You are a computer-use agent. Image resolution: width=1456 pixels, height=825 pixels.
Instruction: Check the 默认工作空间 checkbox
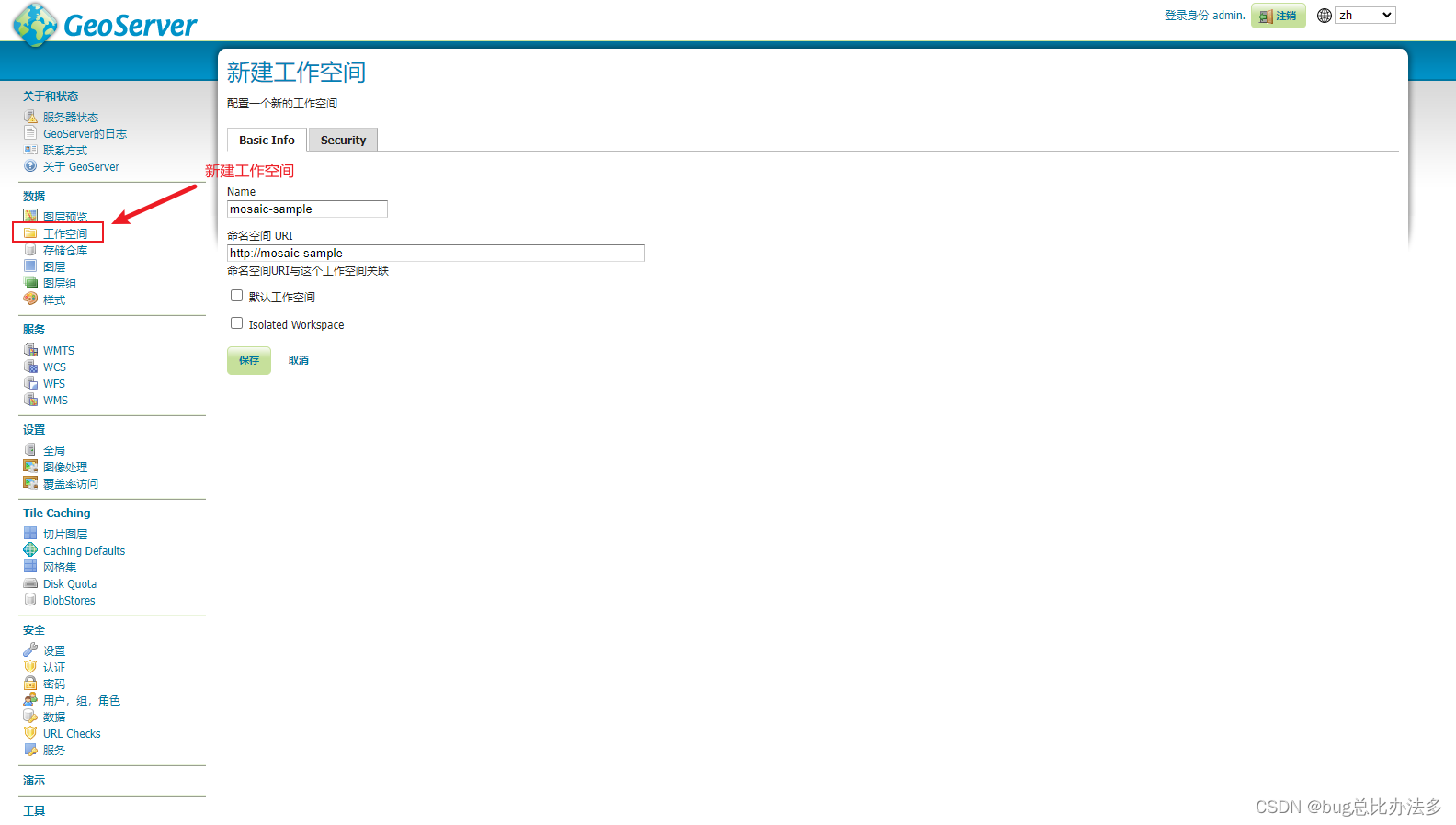point(236,296)
